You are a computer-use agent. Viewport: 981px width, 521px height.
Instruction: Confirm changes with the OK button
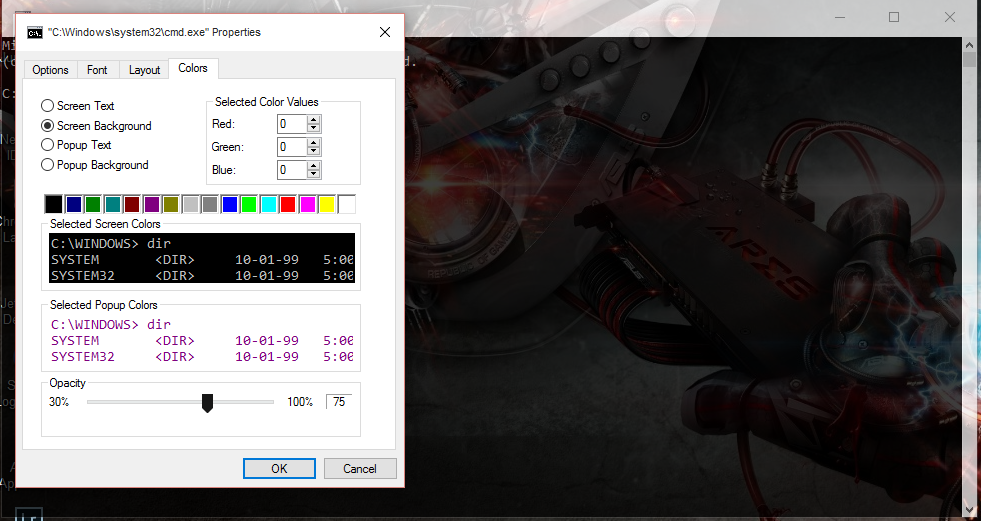(x=279, y=468)
